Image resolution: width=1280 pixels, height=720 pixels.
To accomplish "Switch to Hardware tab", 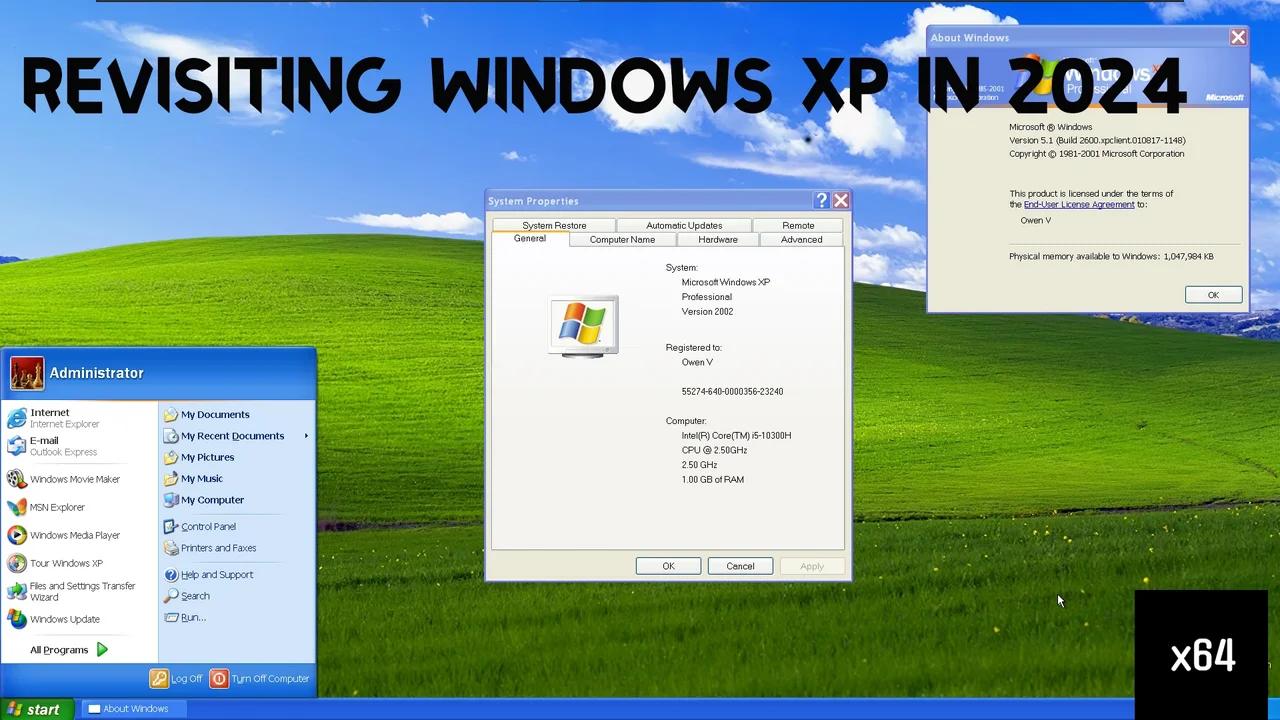I will pyautogui.click(x=718, y=240).
